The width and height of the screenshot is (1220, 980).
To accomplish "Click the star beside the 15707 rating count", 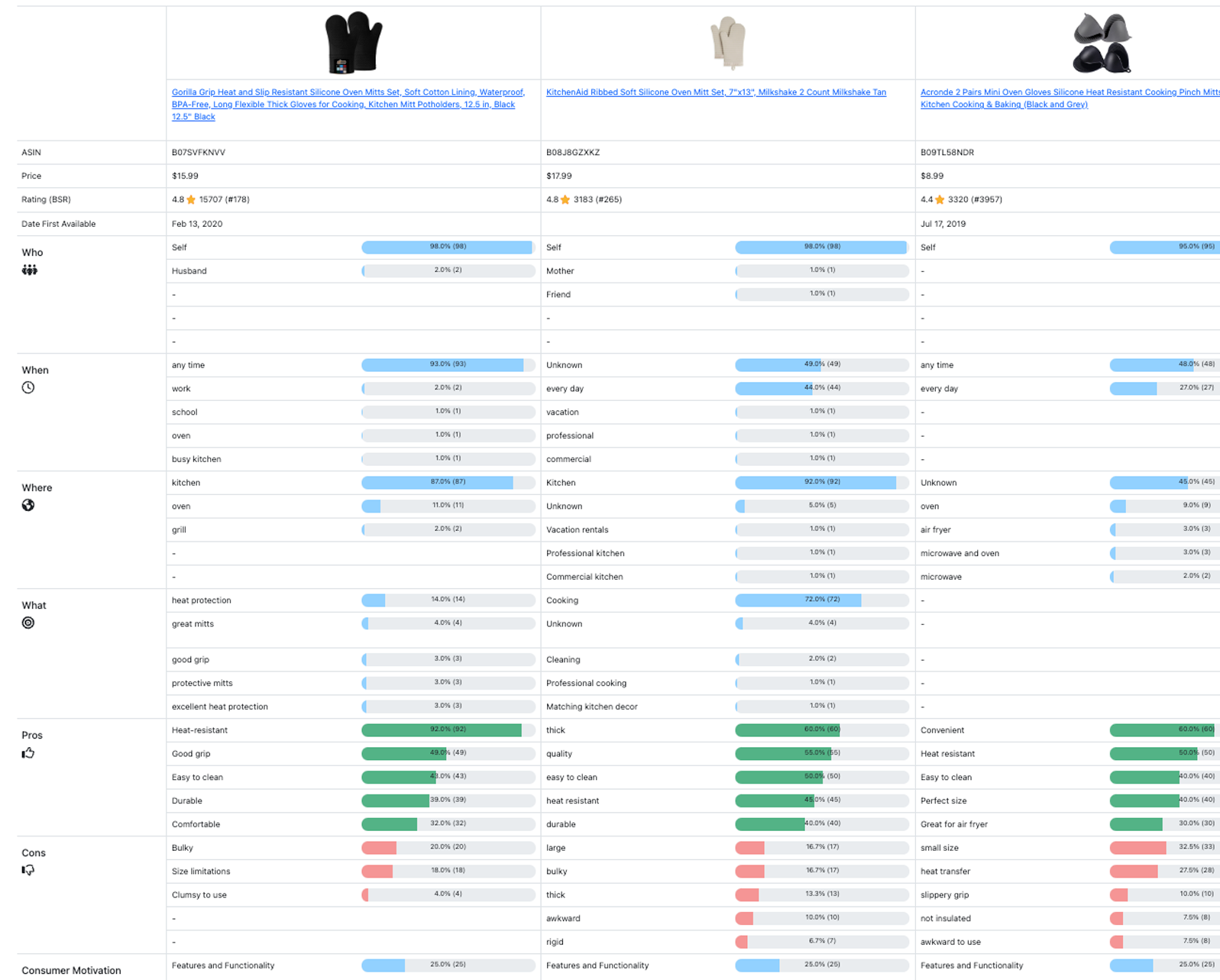I will (191, 200).
